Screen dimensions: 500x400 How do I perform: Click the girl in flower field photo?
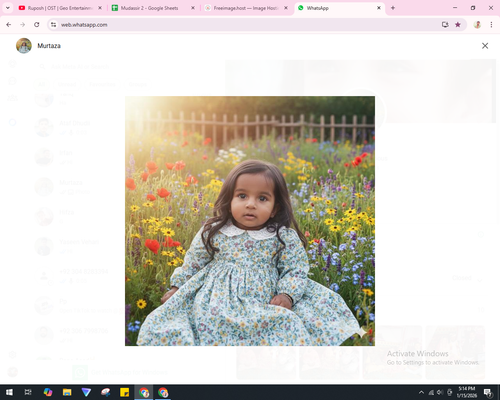pyautogui.click(x=250, y=221)
